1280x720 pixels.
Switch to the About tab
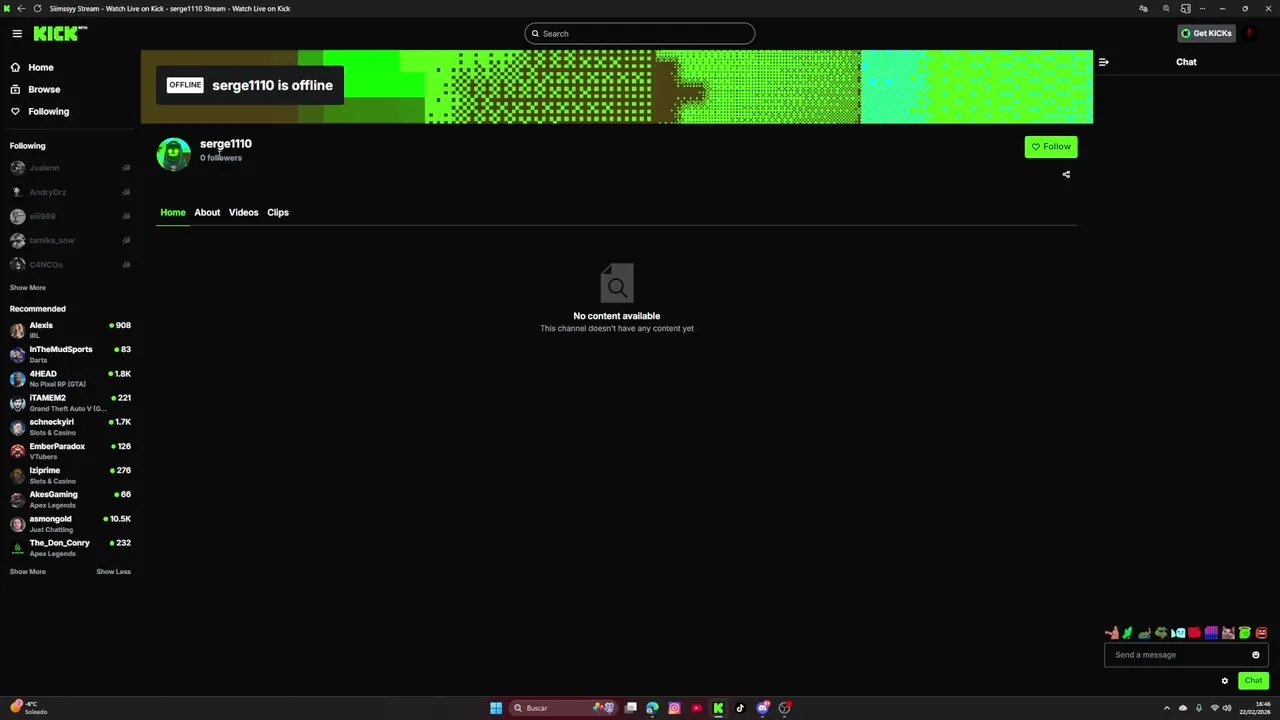tap(207, 212)
